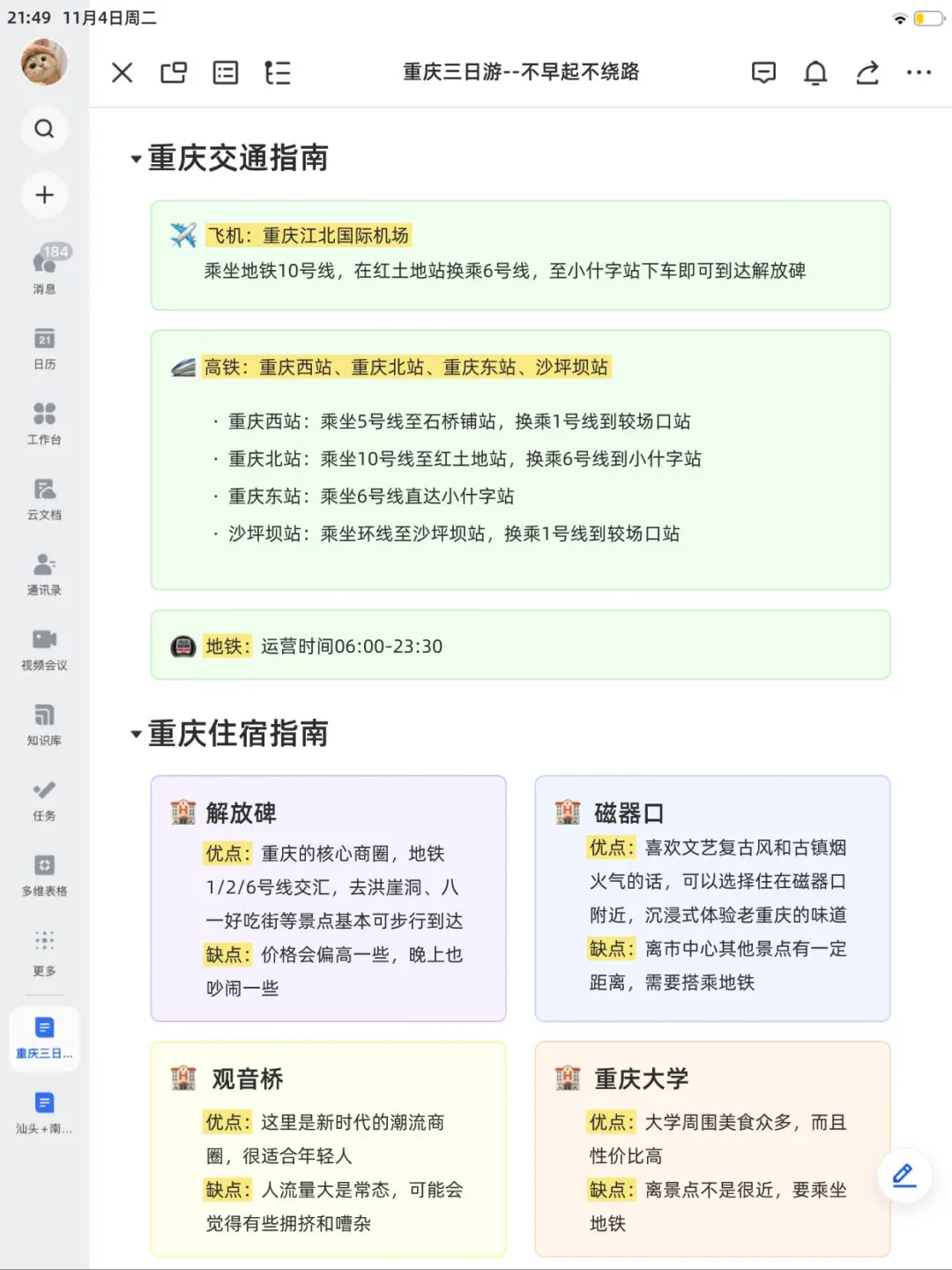
Task: Click the airplane emoji icon
Action: coord(183,235)
